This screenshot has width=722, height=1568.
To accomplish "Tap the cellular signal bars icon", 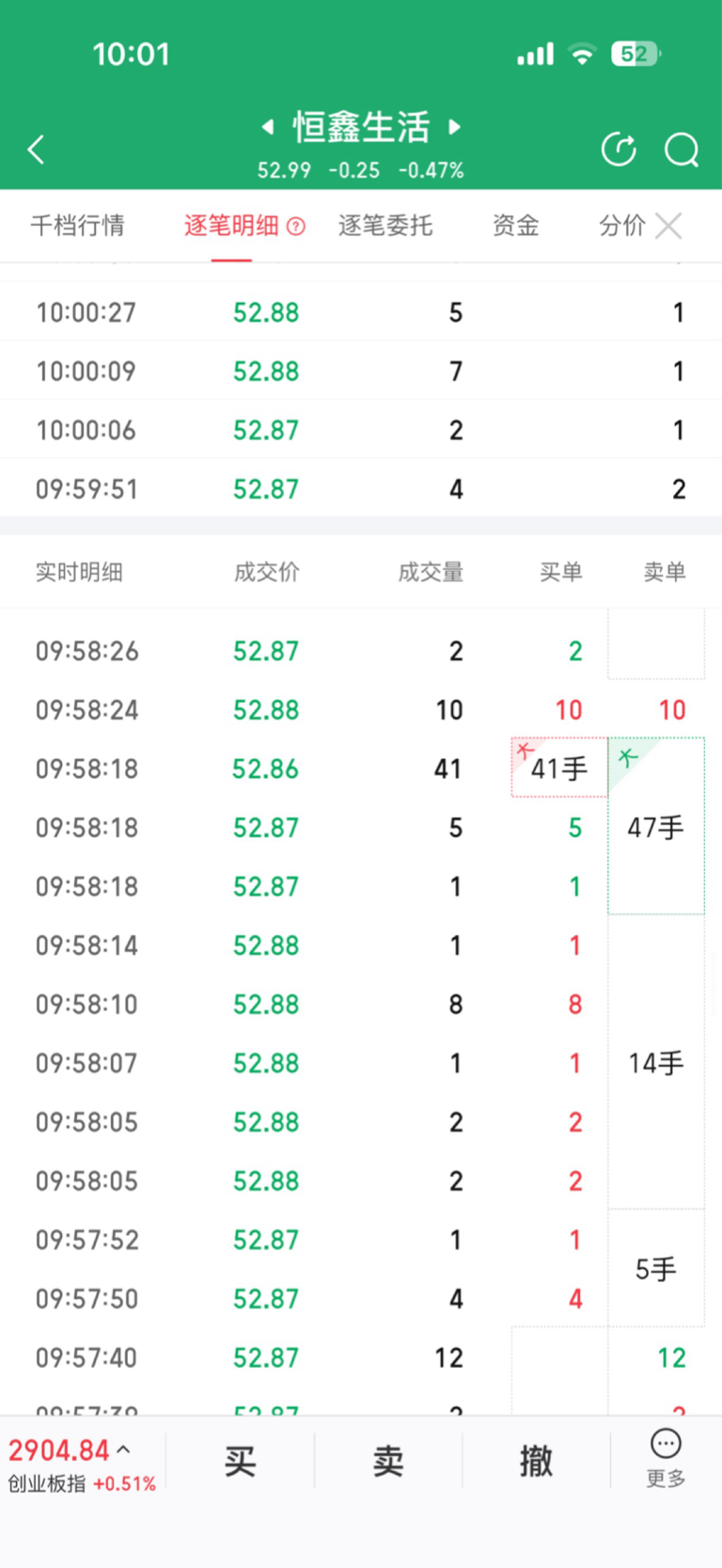I will click(536, 55).
